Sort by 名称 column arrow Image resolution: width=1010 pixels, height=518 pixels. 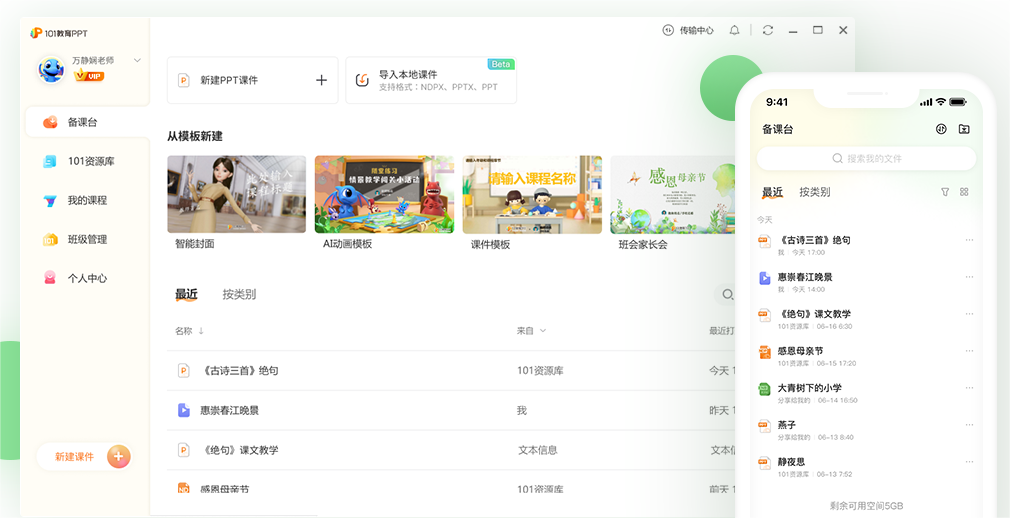[201, 331]
